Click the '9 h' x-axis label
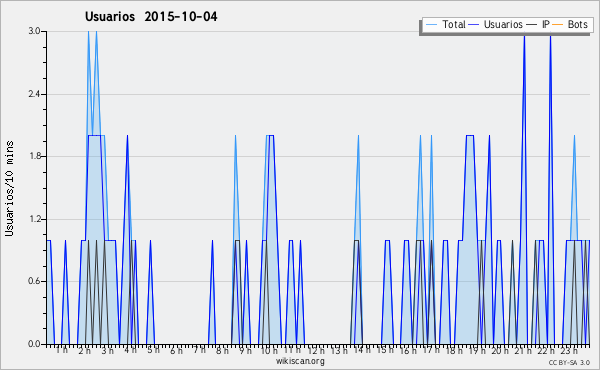This screenshot has height=370, width=600. click(x=245, y=350)
